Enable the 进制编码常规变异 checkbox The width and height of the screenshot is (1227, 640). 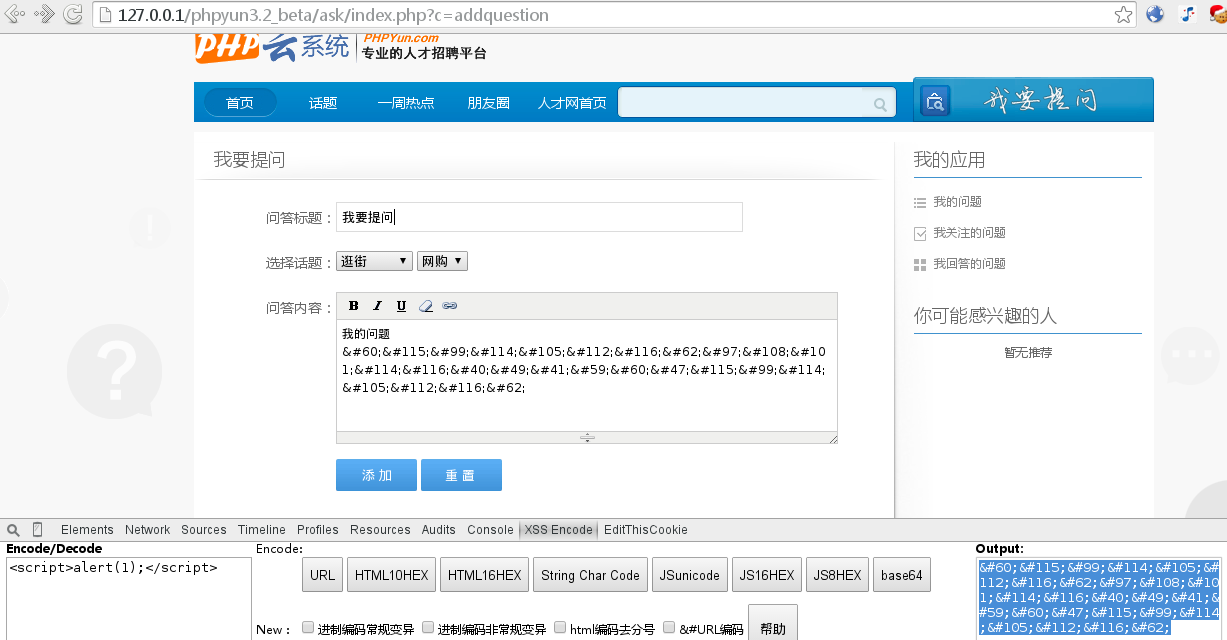[308, 628]
